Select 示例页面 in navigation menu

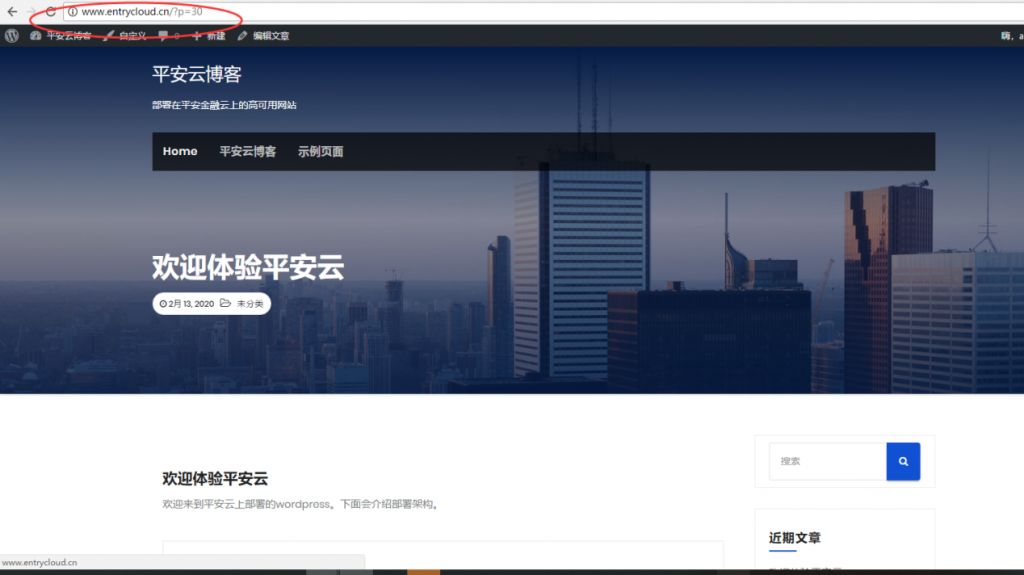click(321, 152)
